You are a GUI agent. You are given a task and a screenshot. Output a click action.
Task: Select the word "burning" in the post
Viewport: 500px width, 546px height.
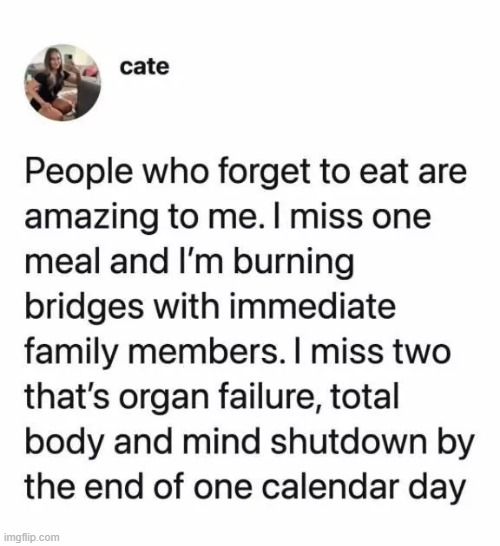(x=294, y=264)
